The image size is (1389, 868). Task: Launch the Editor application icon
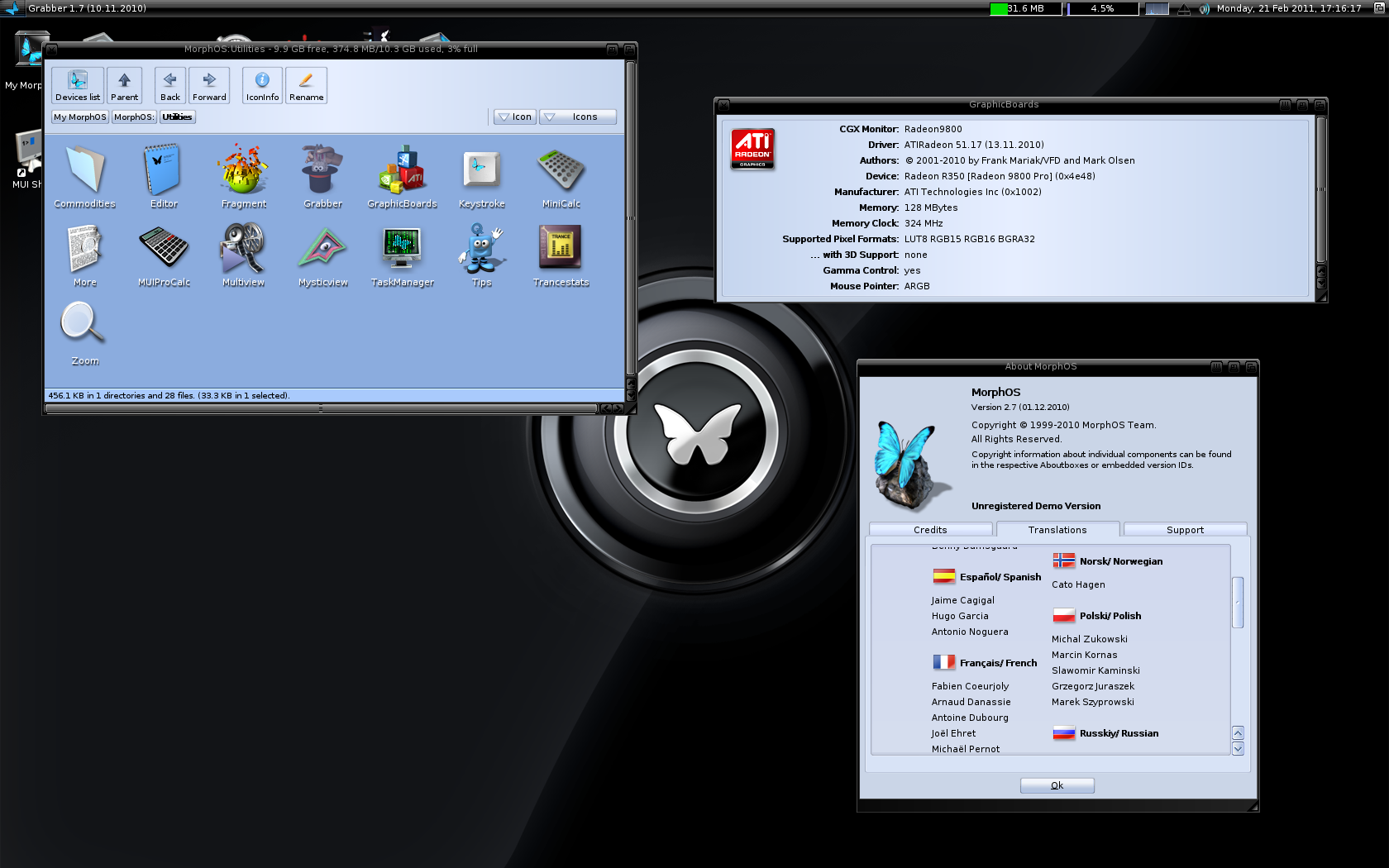pyautogui.click(x=164, y=176)
